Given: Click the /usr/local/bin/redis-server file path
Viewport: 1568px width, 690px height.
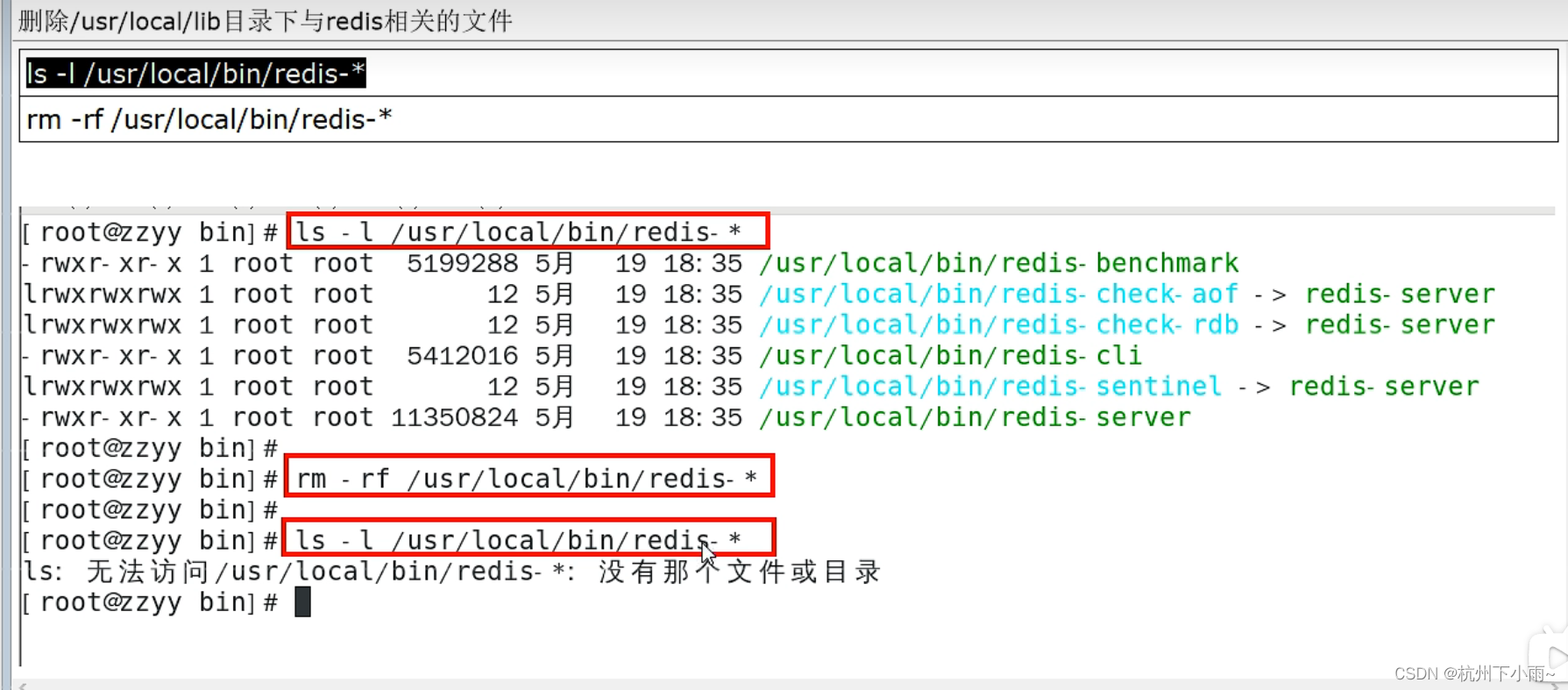Looking at the screenshot, I should (x=976, y=416).
